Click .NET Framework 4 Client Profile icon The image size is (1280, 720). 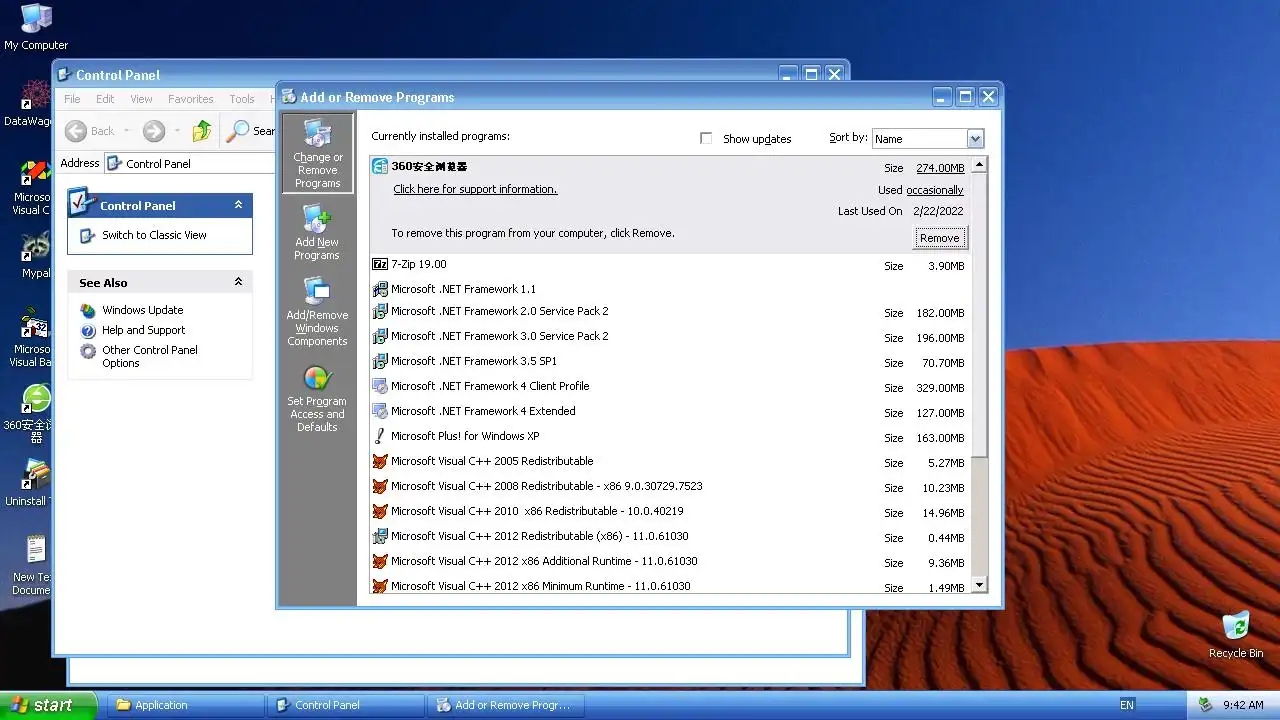tap(380, 386)
